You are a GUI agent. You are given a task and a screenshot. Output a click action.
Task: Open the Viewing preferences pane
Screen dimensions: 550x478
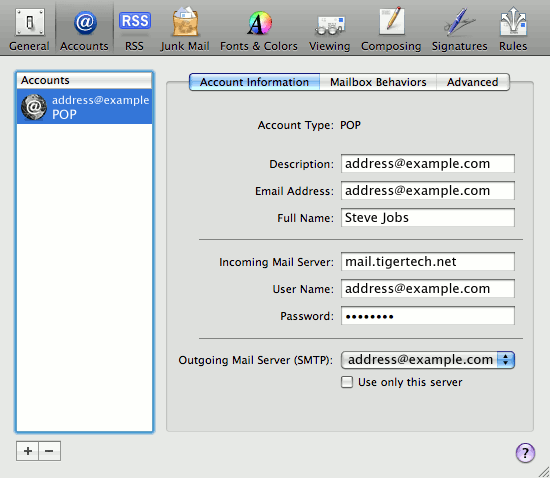(330, 30)
